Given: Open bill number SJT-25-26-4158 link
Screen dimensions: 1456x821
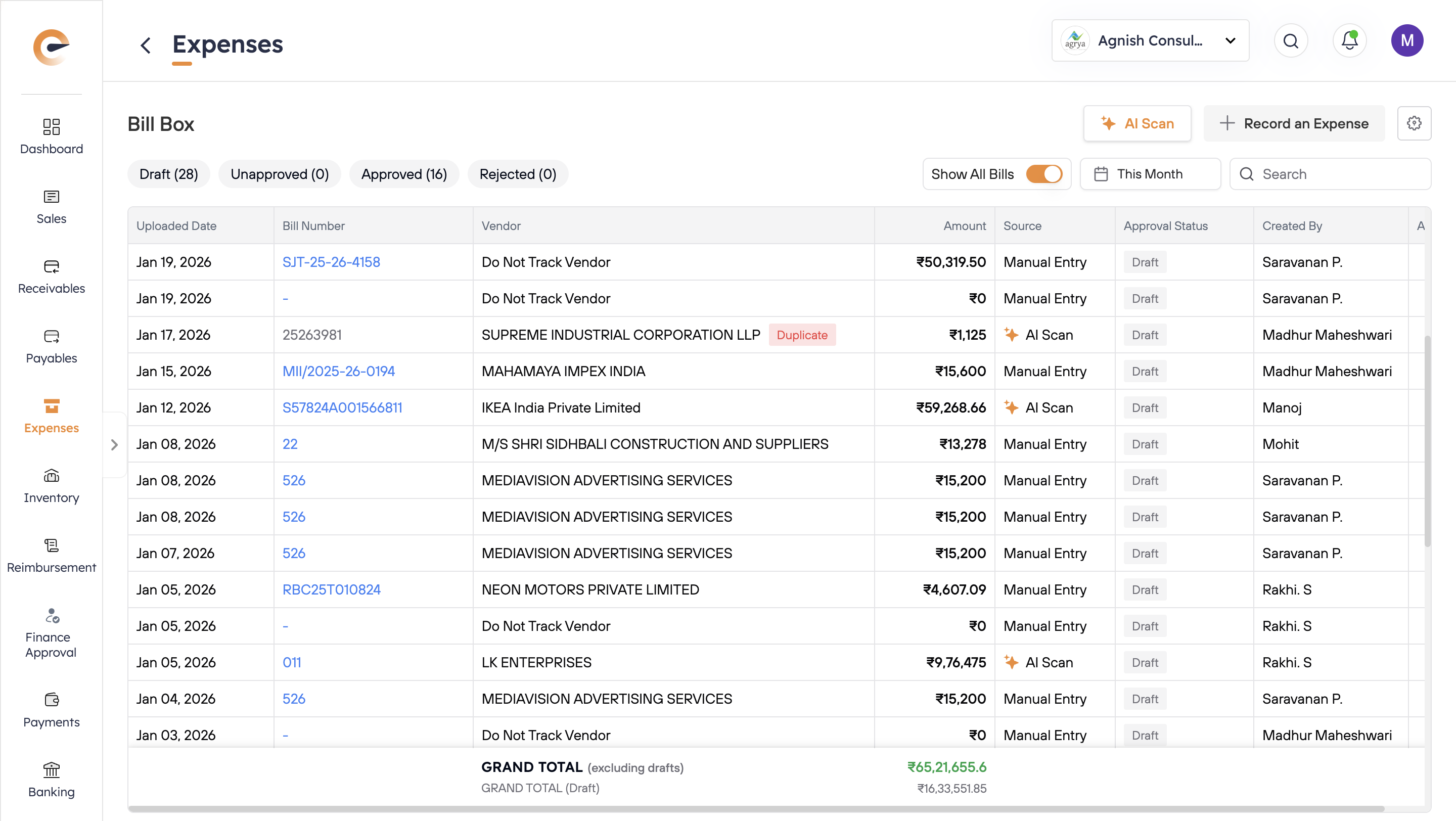Looking at the screenshot, I should pos(331,262).
